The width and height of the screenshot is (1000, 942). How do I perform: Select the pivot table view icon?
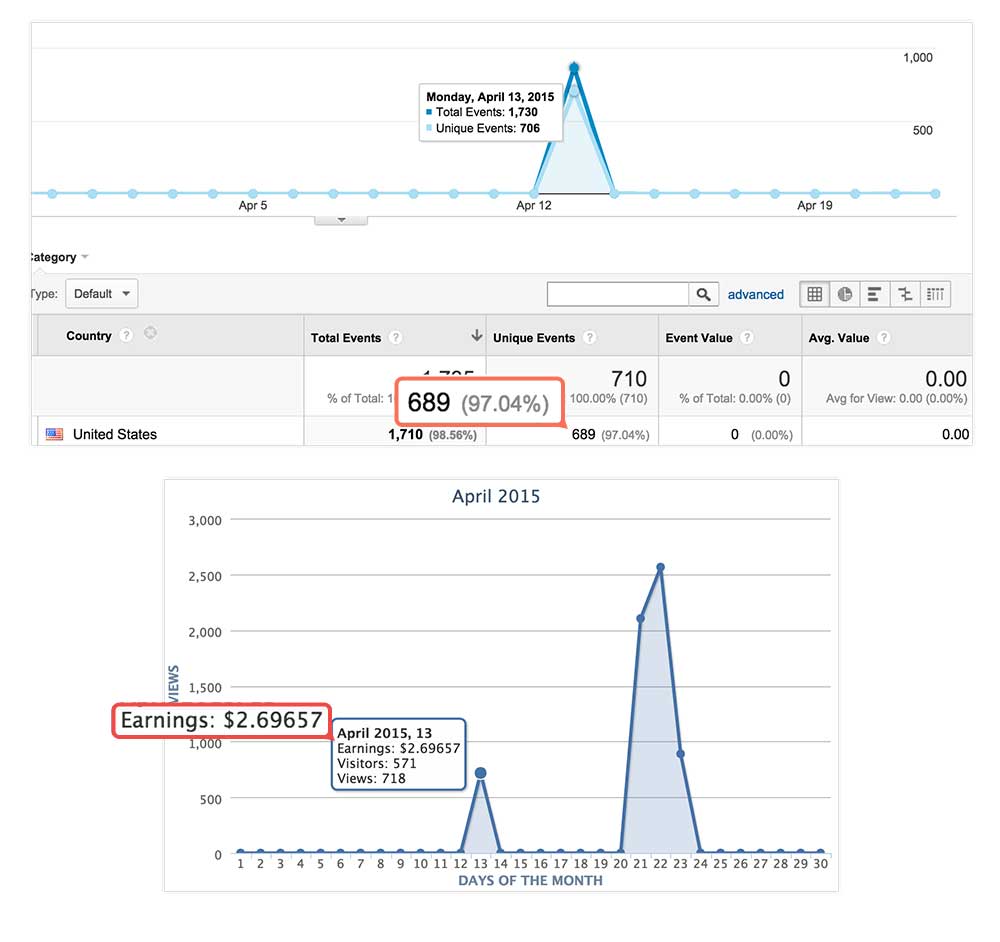(x=935, y=294)
